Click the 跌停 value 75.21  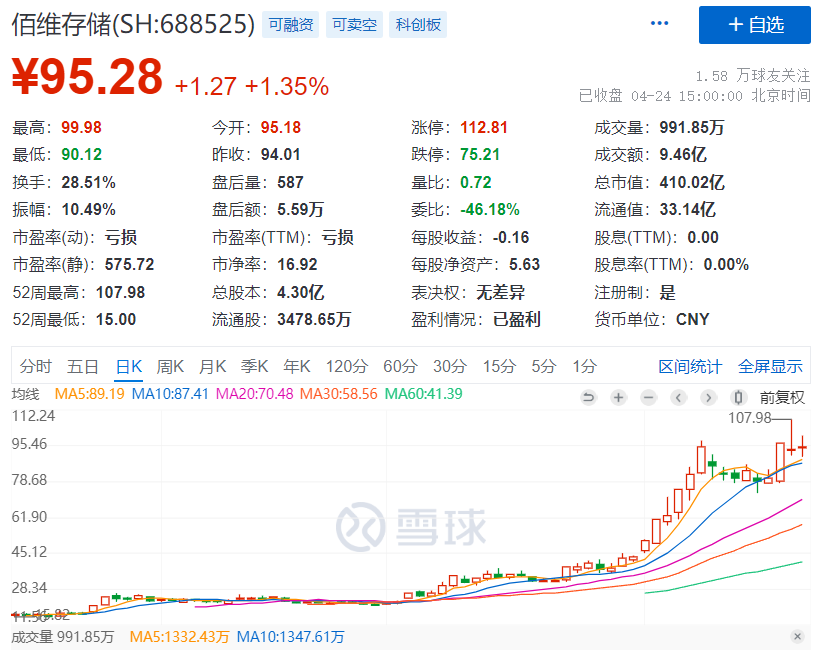point(480,154)
